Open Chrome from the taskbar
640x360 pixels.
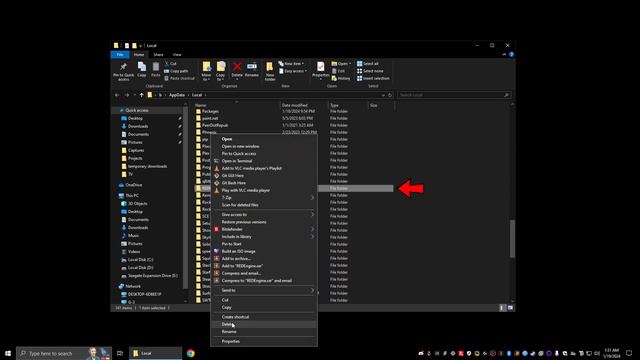point(191,353)
